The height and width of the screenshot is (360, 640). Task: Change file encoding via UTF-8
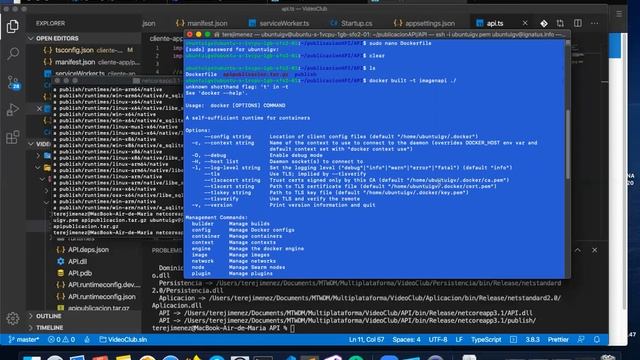[438, 340]
